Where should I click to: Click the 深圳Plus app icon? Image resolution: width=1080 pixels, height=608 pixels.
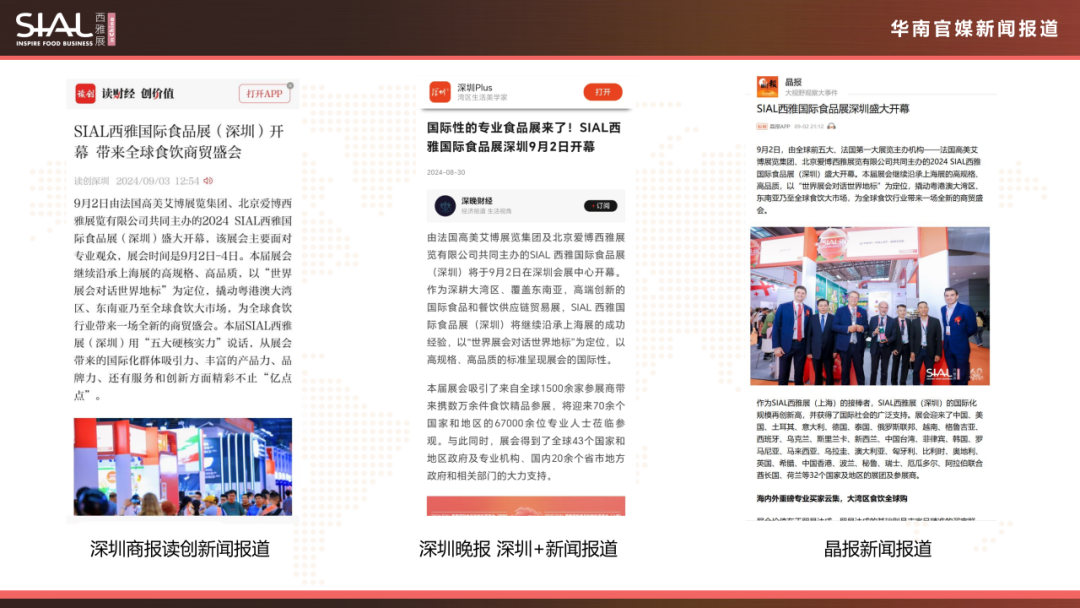[440, 93]
